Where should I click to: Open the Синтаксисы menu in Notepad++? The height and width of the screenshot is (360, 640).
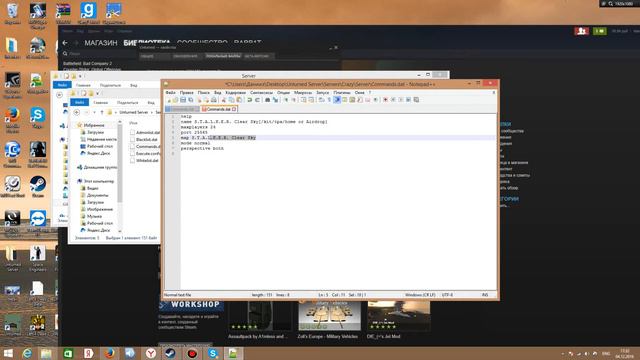(261, 93)
